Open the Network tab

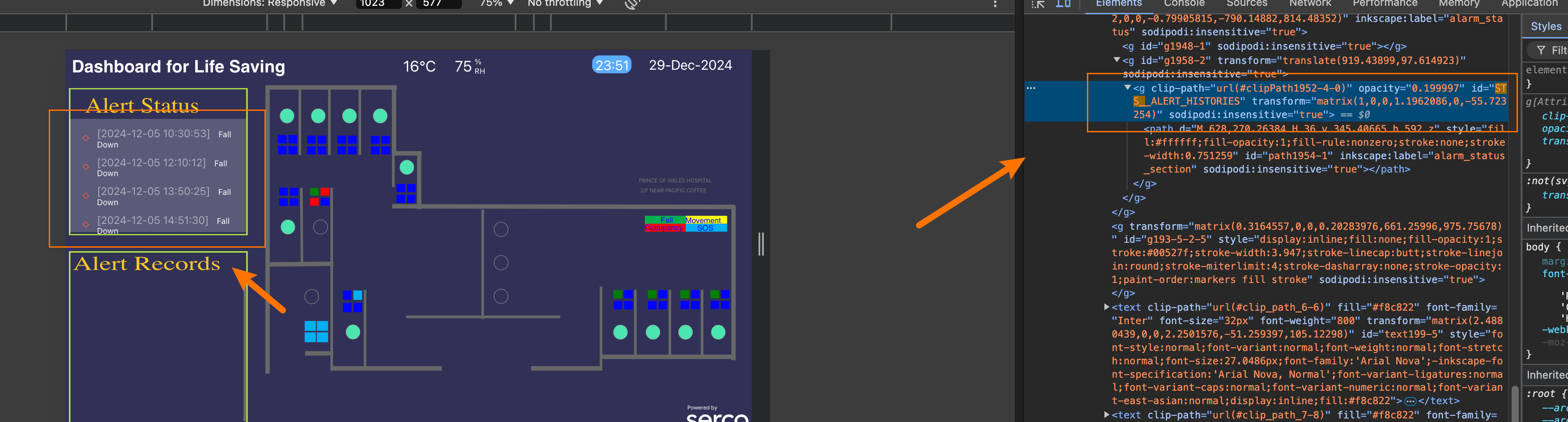1310,4
